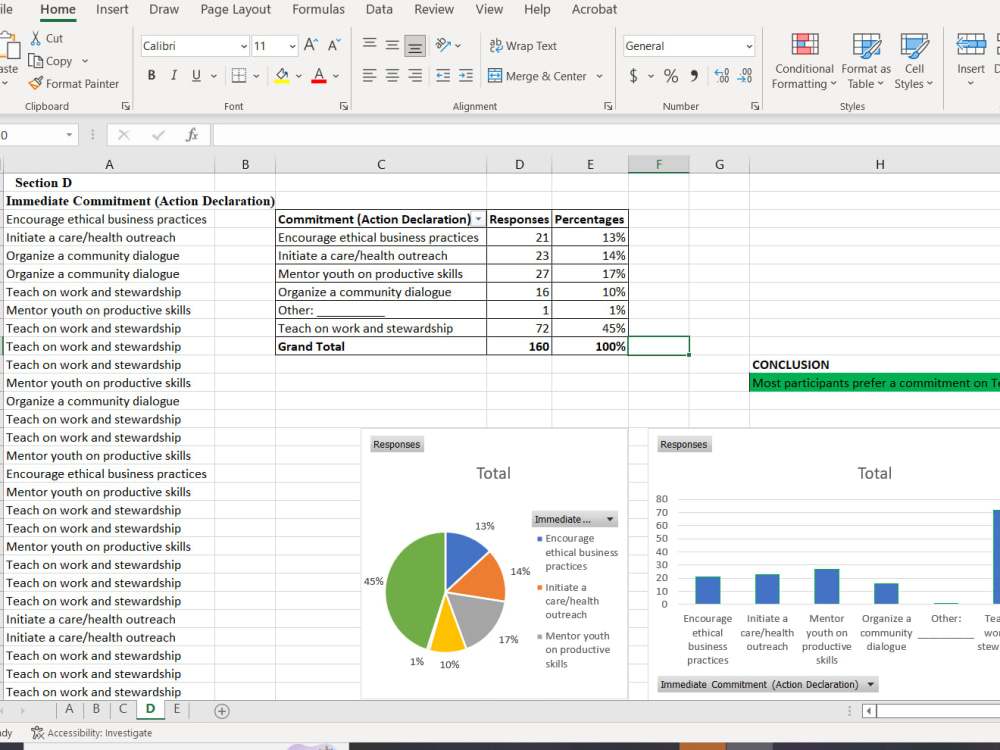Open the Commitment (Action Declaration) filter dropdown
The width and height of the screenshot is (1000, 750).
click(x=478, y=219)
